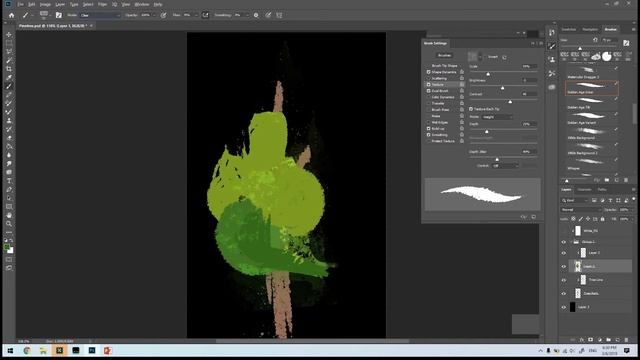Viewport: 640px width, 360px height.
Task: Select White Background brush preset
Action: click(592, 133)
